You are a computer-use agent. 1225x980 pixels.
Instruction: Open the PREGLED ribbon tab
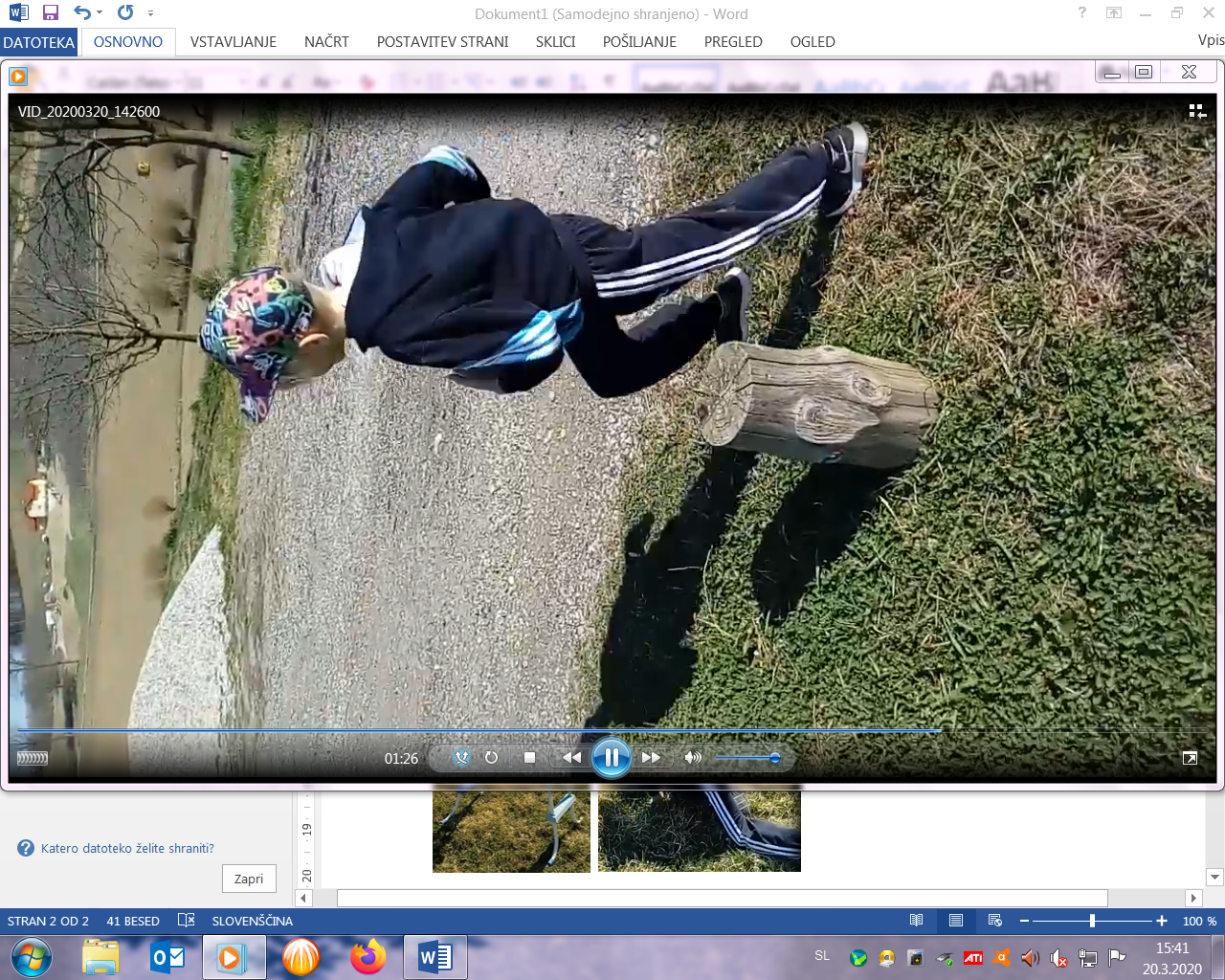pyautogui.click(x=733, y=42)
